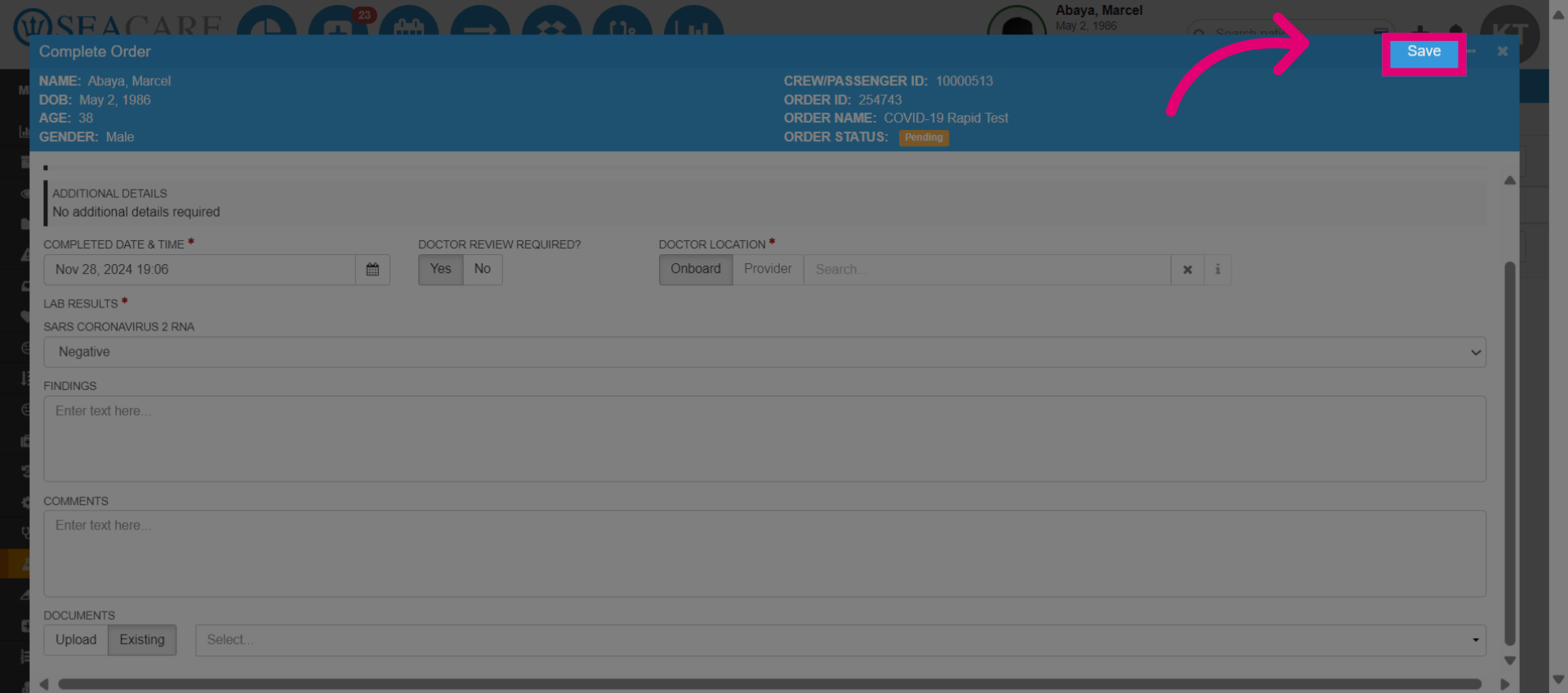Minimize the Complete Order dialog
Screen dimensions: 1568x693
(x=1472, y=51)
